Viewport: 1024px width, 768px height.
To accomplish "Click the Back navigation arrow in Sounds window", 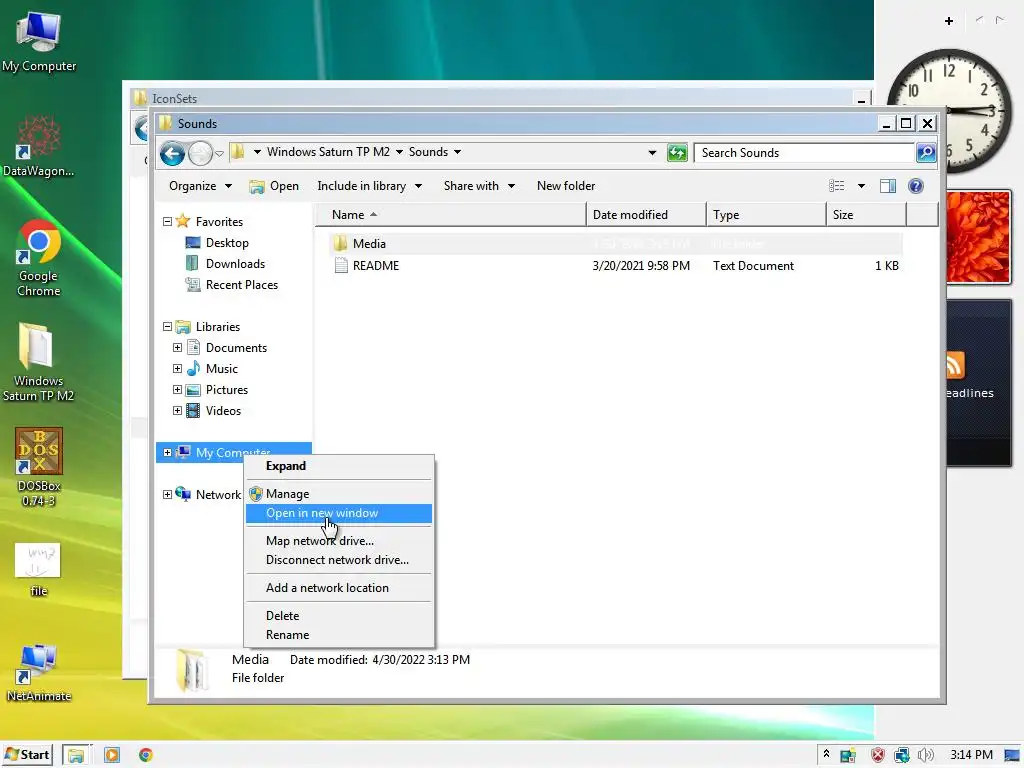I will [172, 153].
